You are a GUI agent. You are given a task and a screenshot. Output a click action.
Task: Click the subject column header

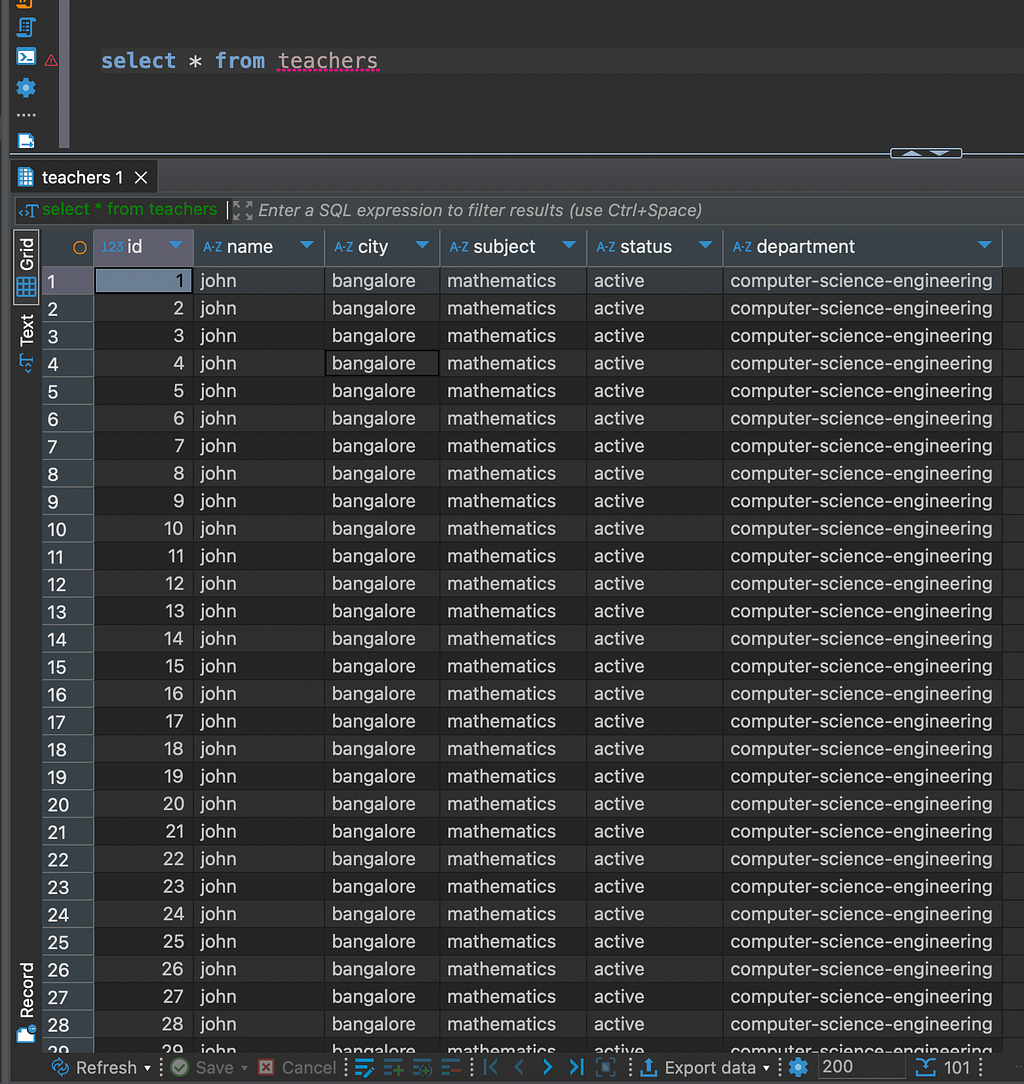click(513, 247)
